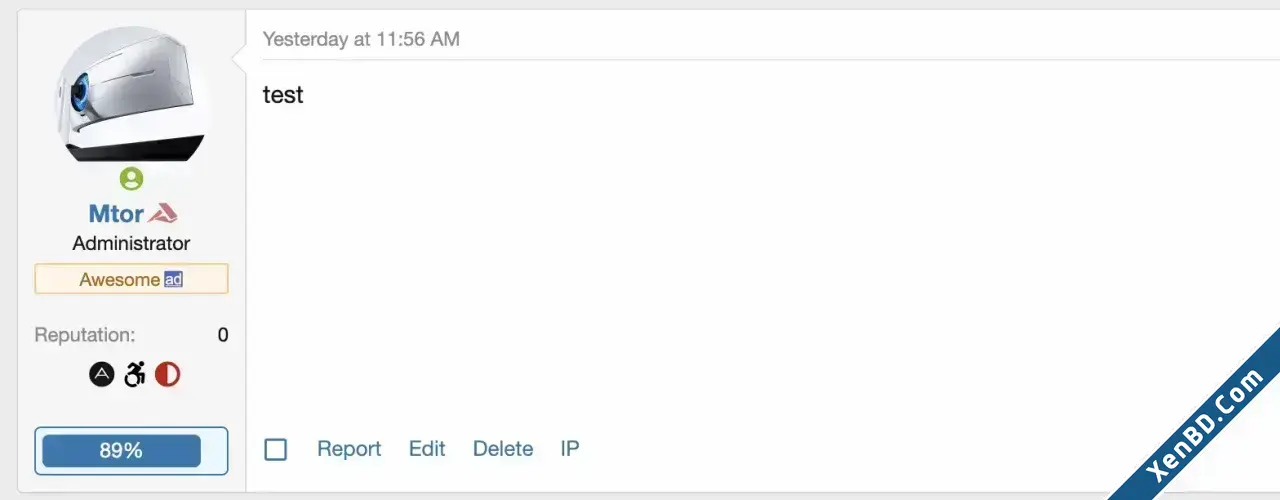The image size is (1280, 500).
Task: Click the wheelchair accessibility badge icon
Action: (x=135, y=375)
